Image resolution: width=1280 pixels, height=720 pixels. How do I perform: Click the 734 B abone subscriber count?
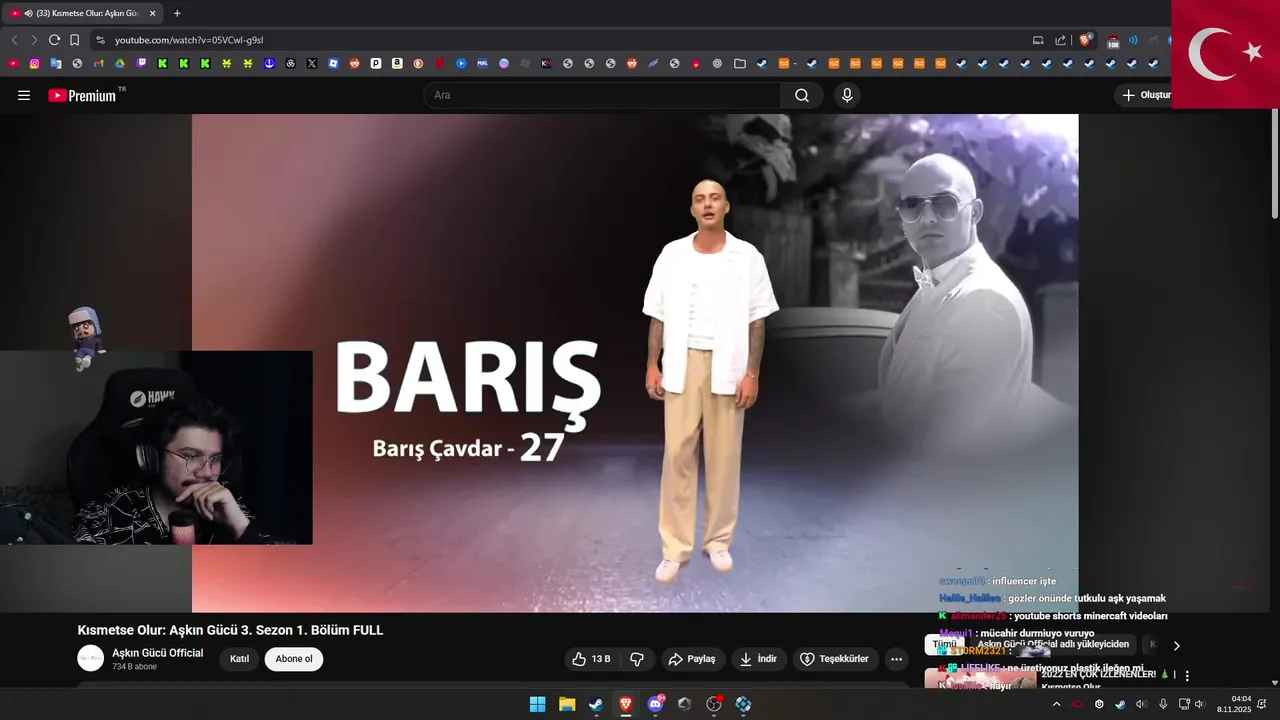coord(134,667)
